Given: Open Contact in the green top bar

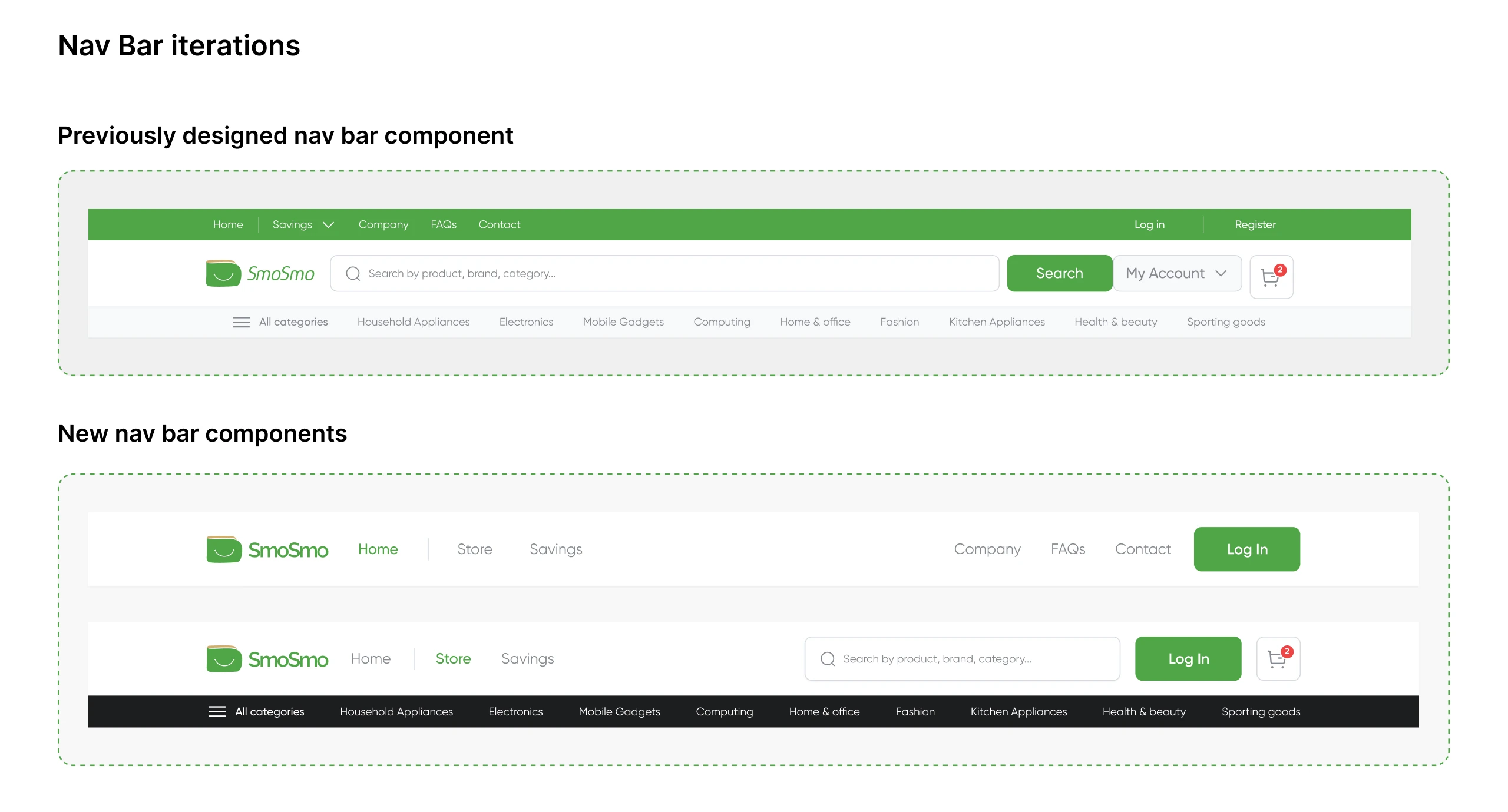Looking at the screenshot, I should point(500,224).
